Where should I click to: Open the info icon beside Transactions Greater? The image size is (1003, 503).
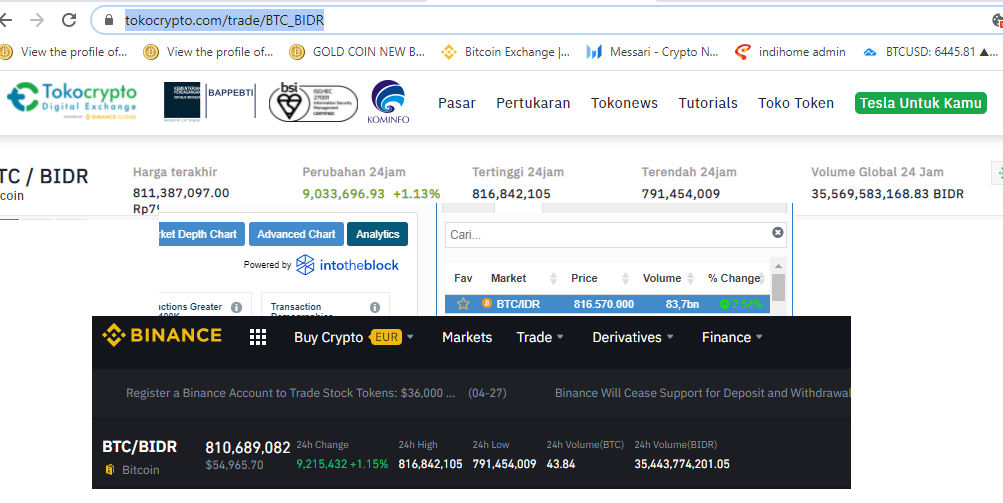(x=236, y=307)
